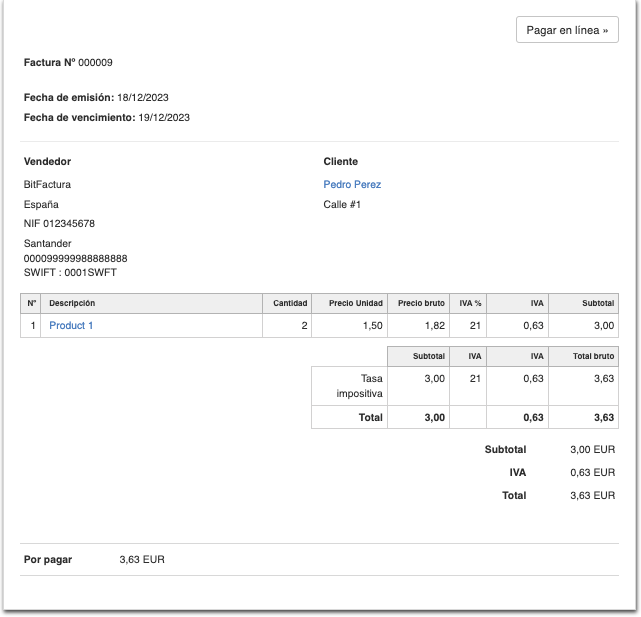641x617 pixels.
Task: Click the client address Calle #1
Action: tap(342, 204)
